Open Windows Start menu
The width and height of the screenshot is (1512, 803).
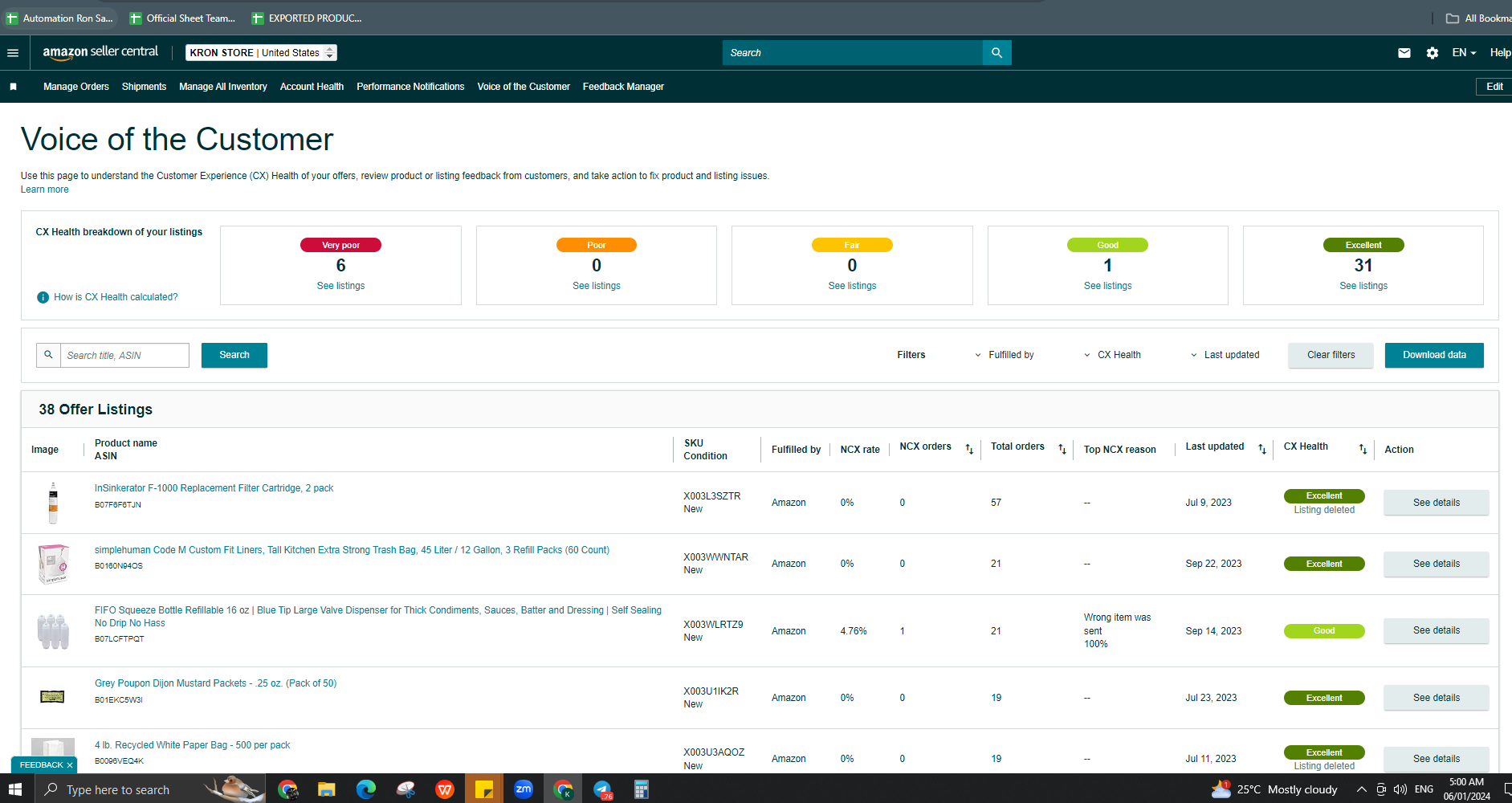(x=15, y=789)
